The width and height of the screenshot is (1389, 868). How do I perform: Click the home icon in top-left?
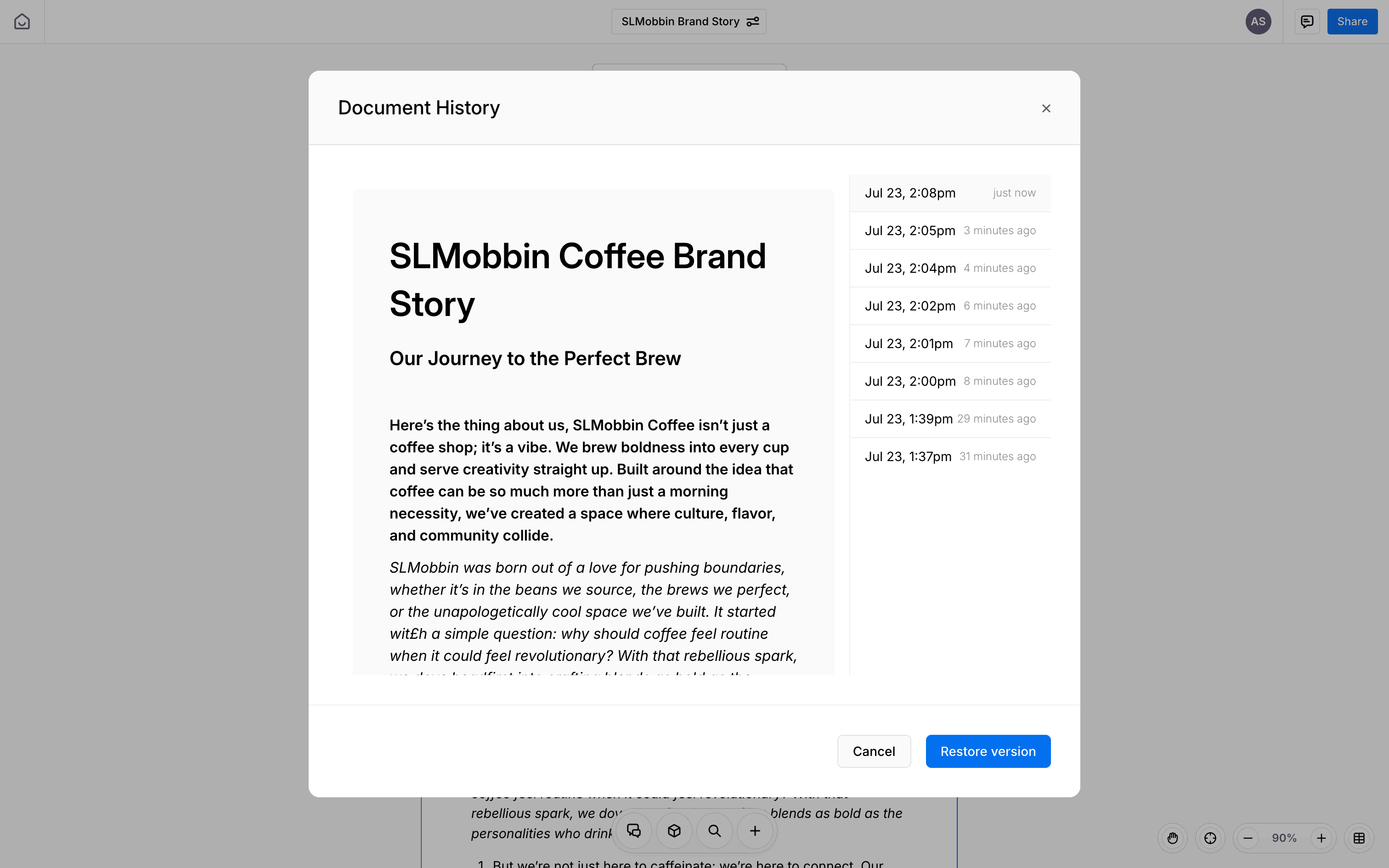click(x=22, y=22)
